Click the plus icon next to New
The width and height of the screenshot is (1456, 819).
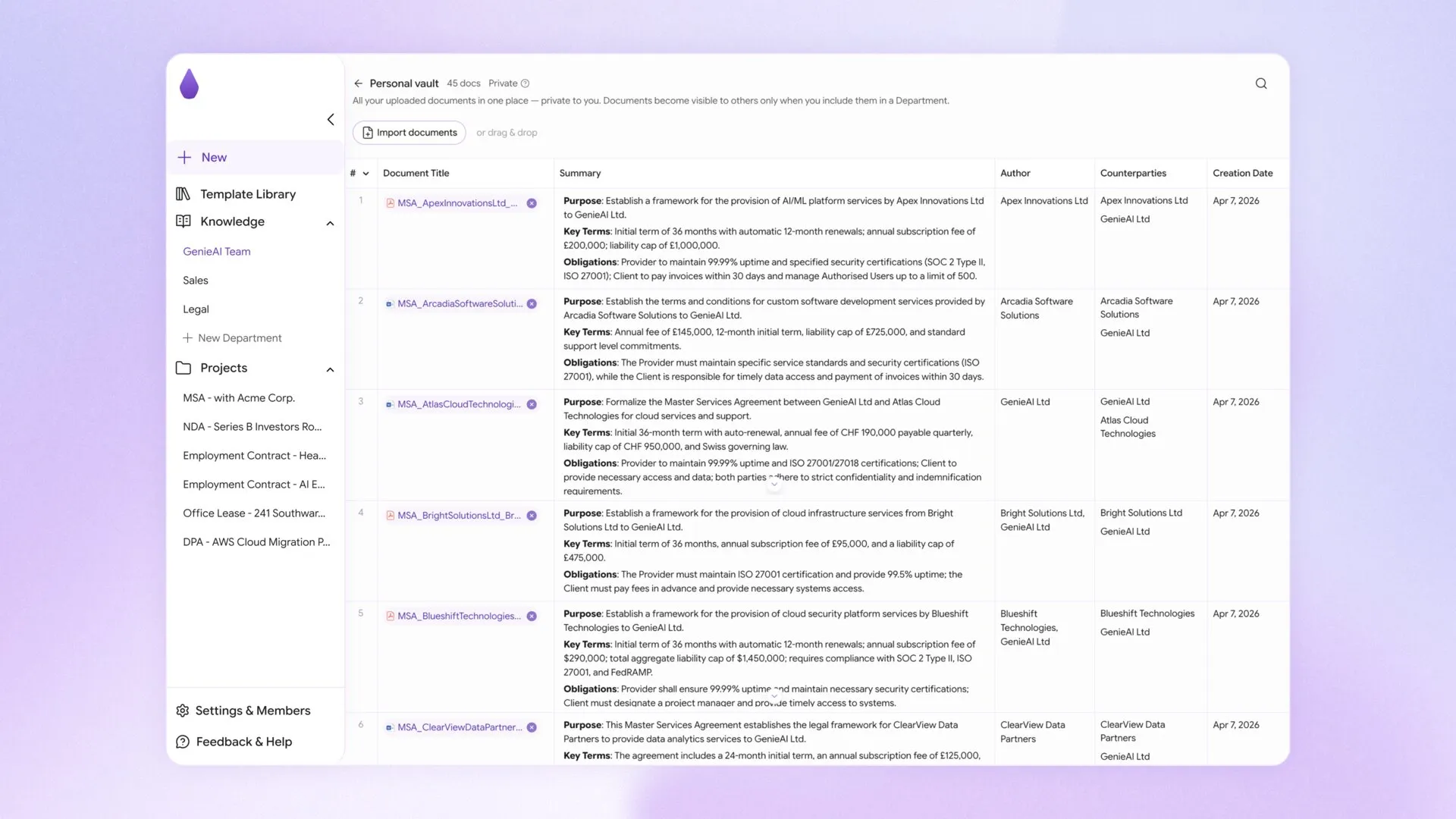(184, 158)
